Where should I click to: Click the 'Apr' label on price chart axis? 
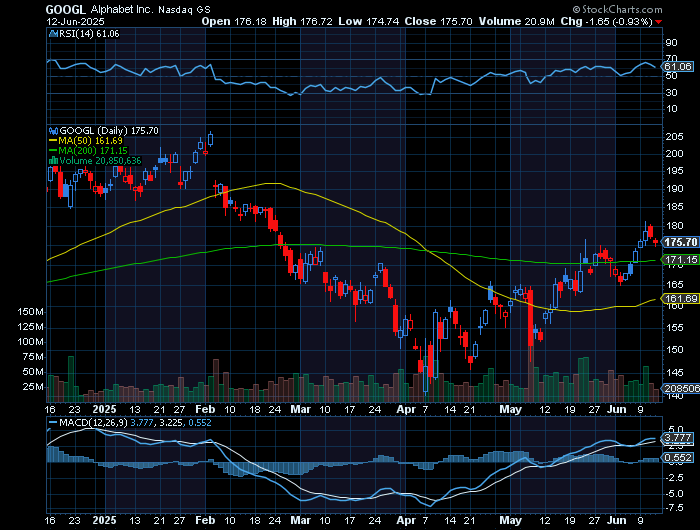coord(406,409)
